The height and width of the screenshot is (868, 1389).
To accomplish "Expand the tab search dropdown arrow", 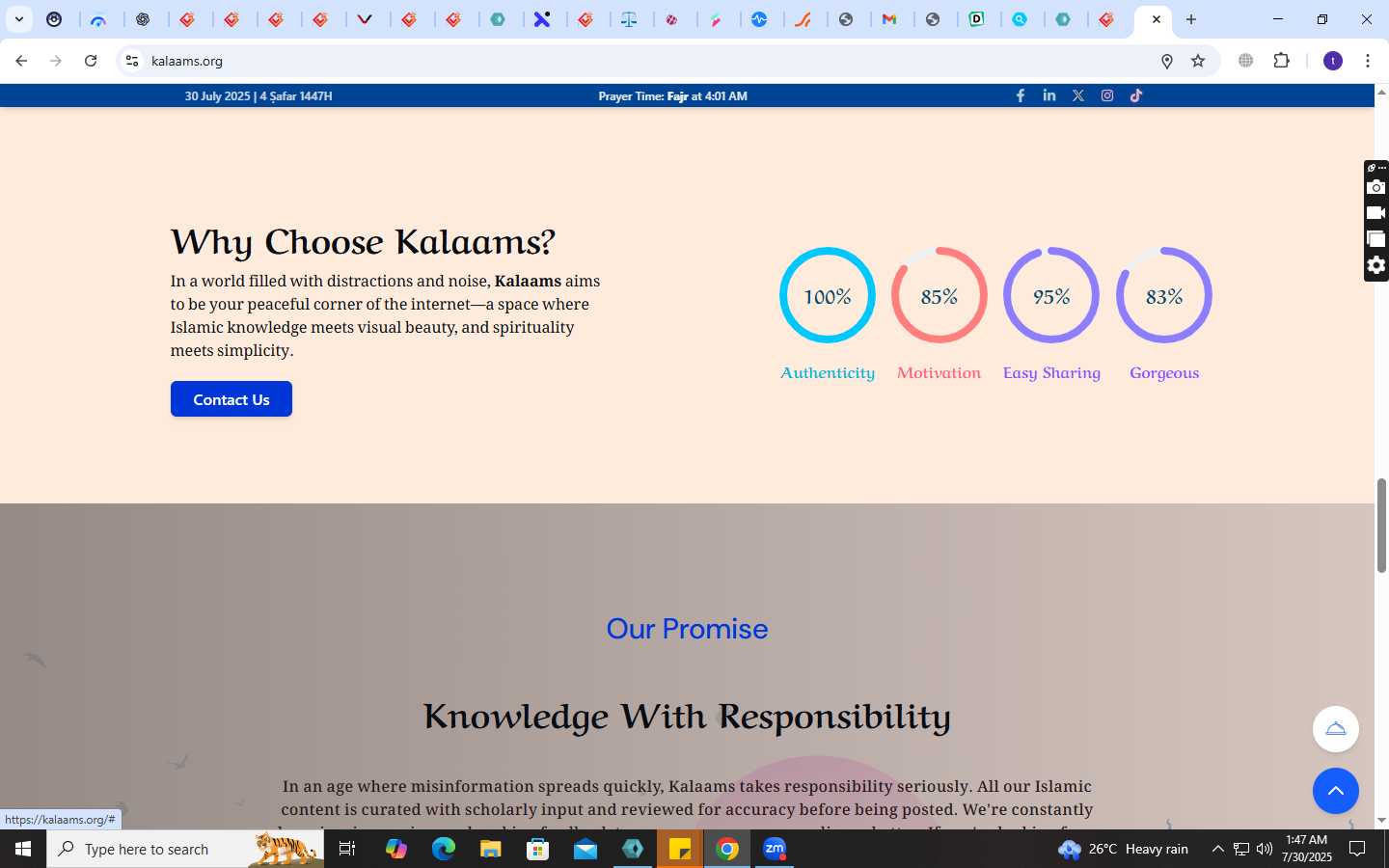I will coord(18,19).
